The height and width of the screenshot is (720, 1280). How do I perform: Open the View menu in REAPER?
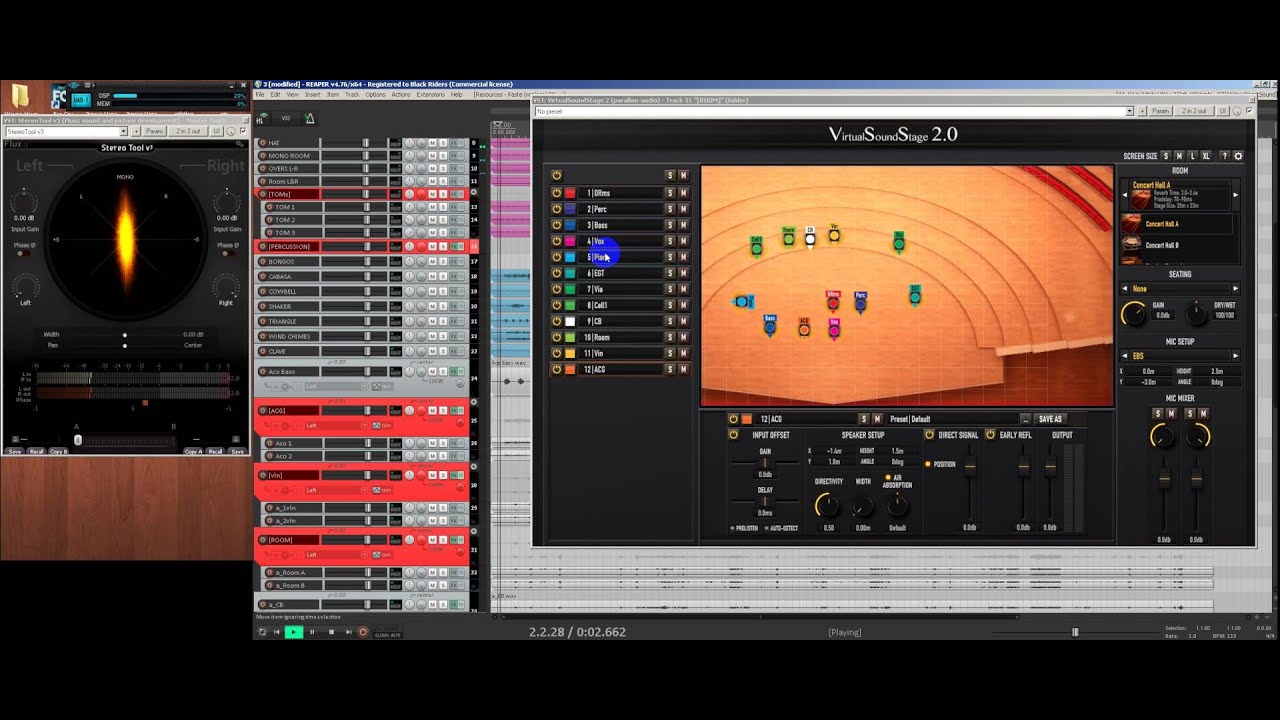(x=293, y=95)
